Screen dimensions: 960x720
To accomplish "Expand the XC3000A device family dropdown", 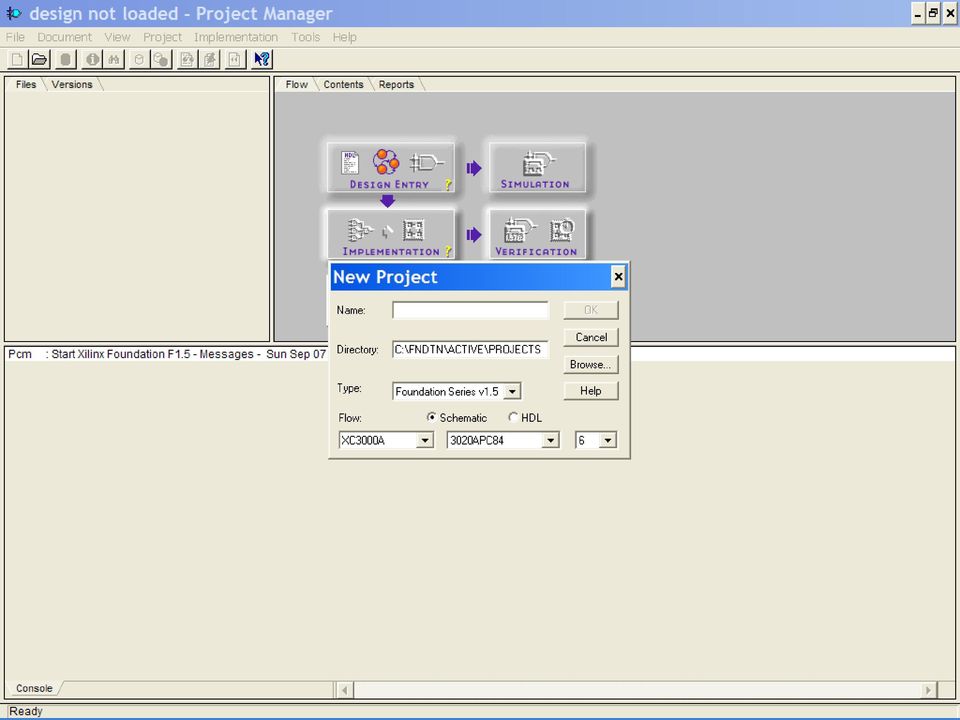I will pos(425,440).
